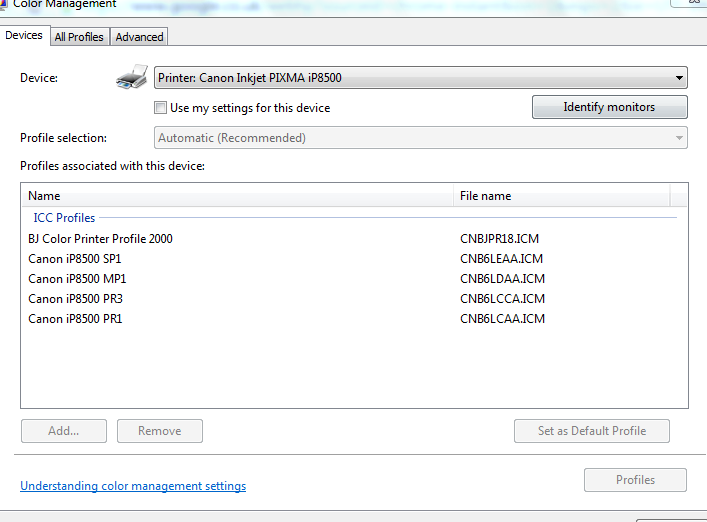Open the Advanced tab

coord(139,37)
